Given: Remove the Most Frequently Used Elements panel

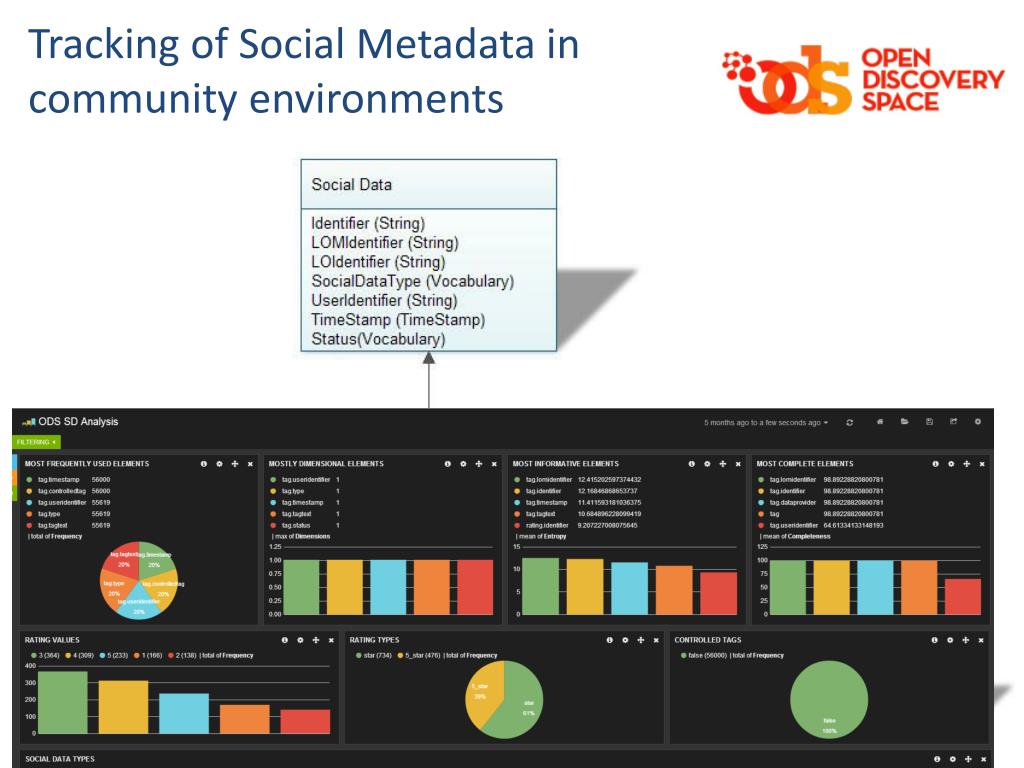Looking at the screenshot, I should (250, 464).
